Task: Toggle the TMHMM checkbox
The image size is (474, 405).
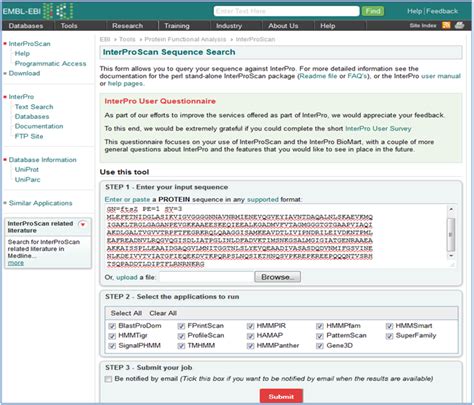Action: click(x=181, y=346)
